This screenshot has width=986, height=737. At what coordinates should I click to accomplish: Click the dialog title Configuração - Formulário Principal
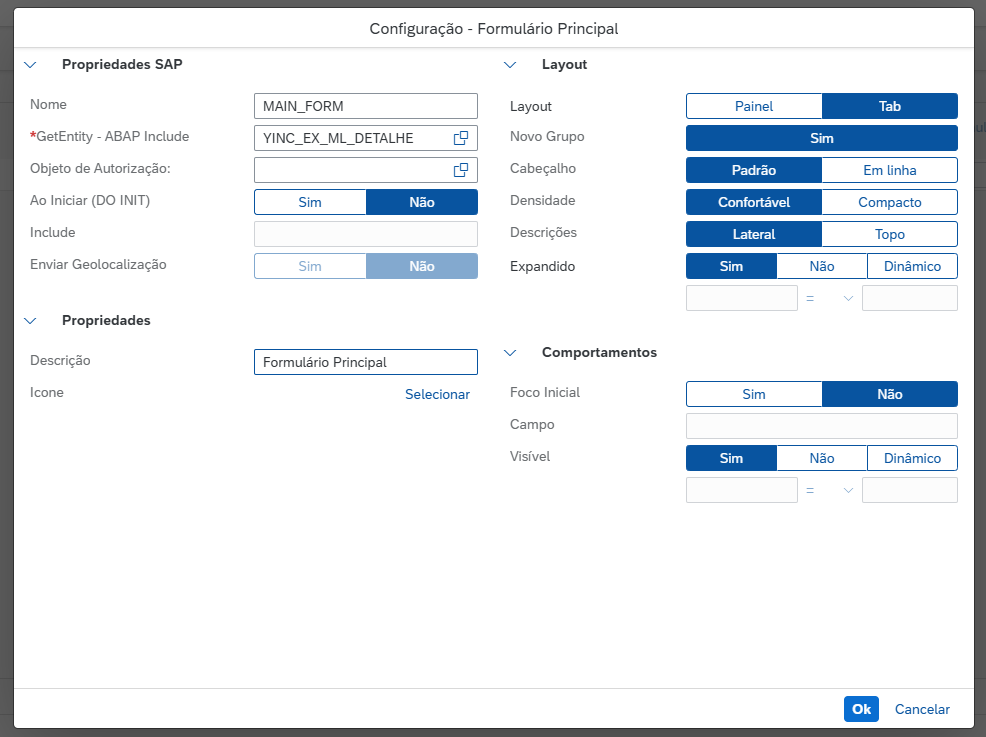click(494, 29)
